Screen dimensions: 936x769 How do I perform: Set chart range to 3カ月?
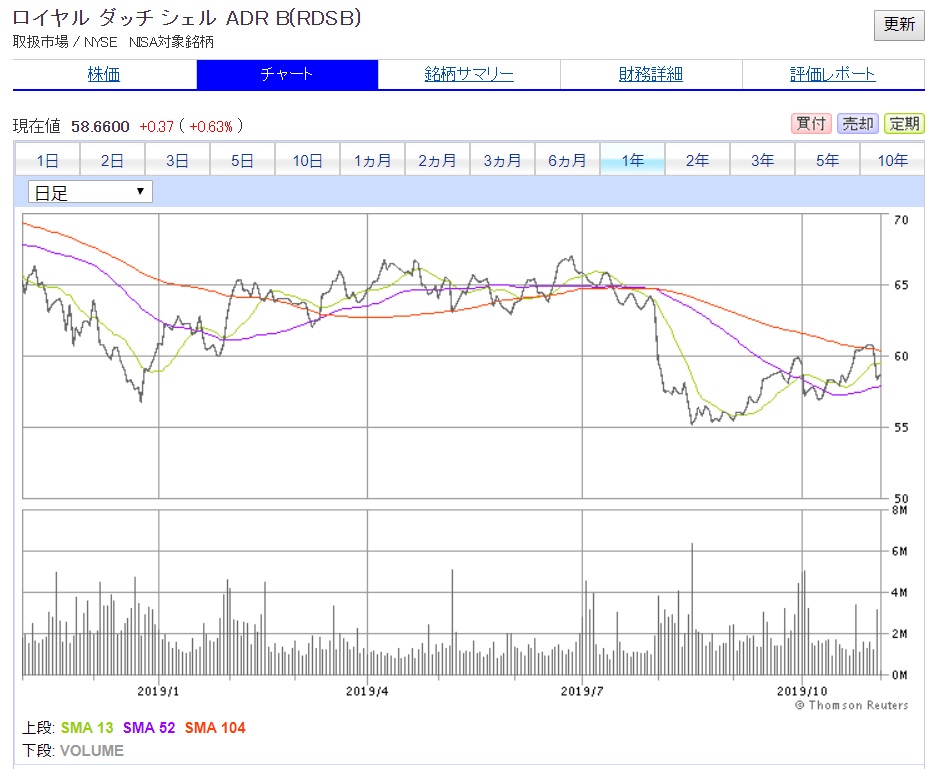point(503,160)
